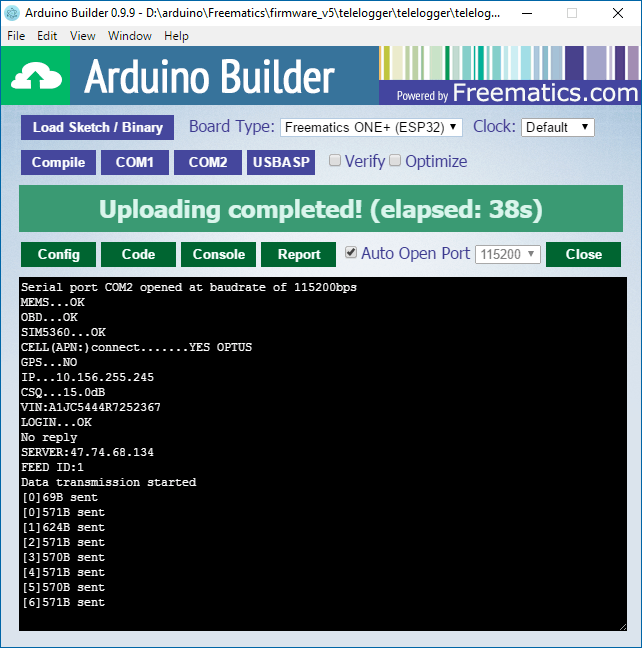Click the 'CSQ...15.0dB' console line

click(63, 392)
